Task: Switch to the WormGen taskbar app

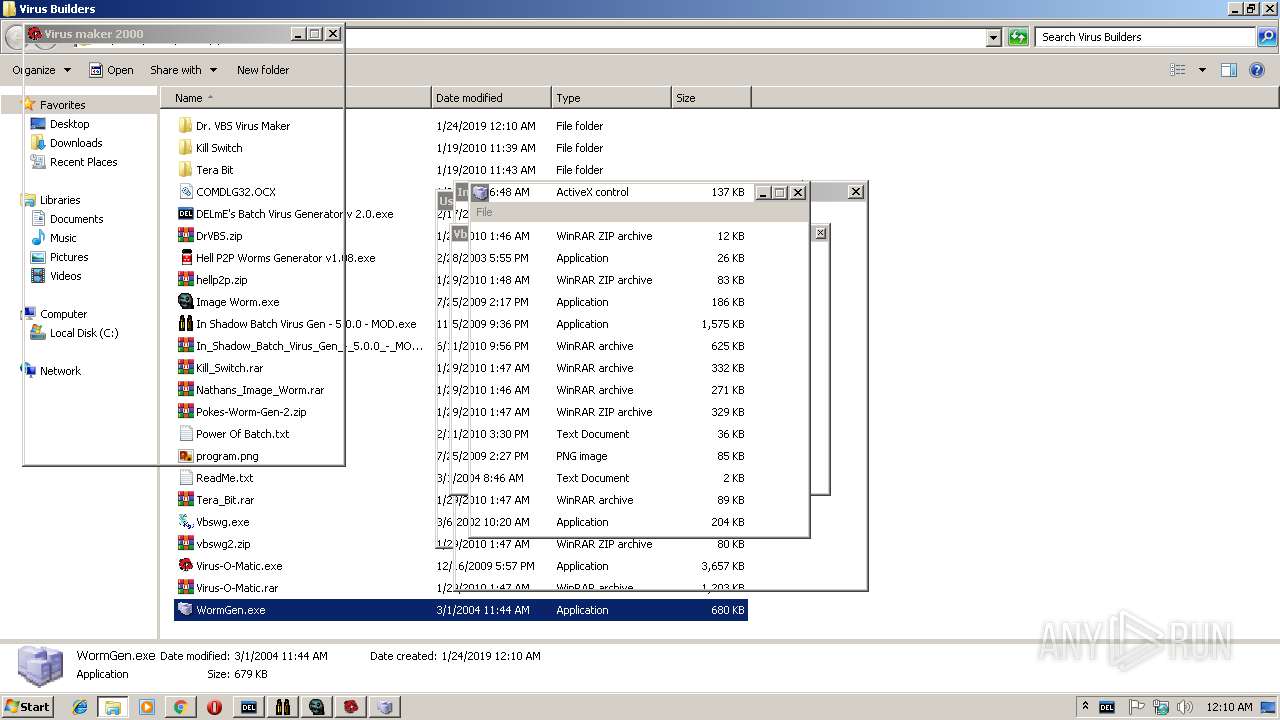Action: click(385, 707)
